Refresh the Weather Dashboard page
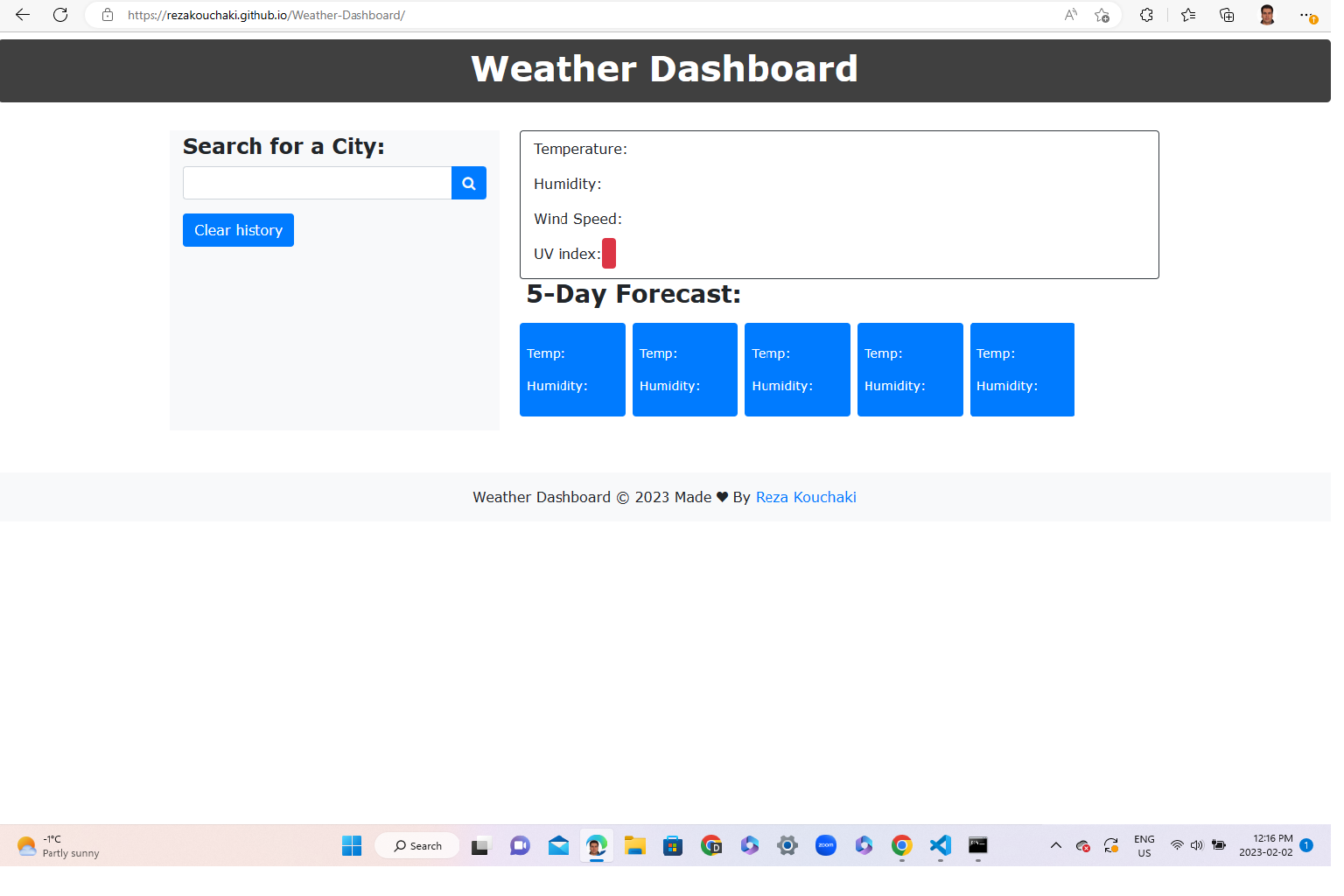Image resolution: width=1344 pixels, height=896 pixels. click(59, 15)
